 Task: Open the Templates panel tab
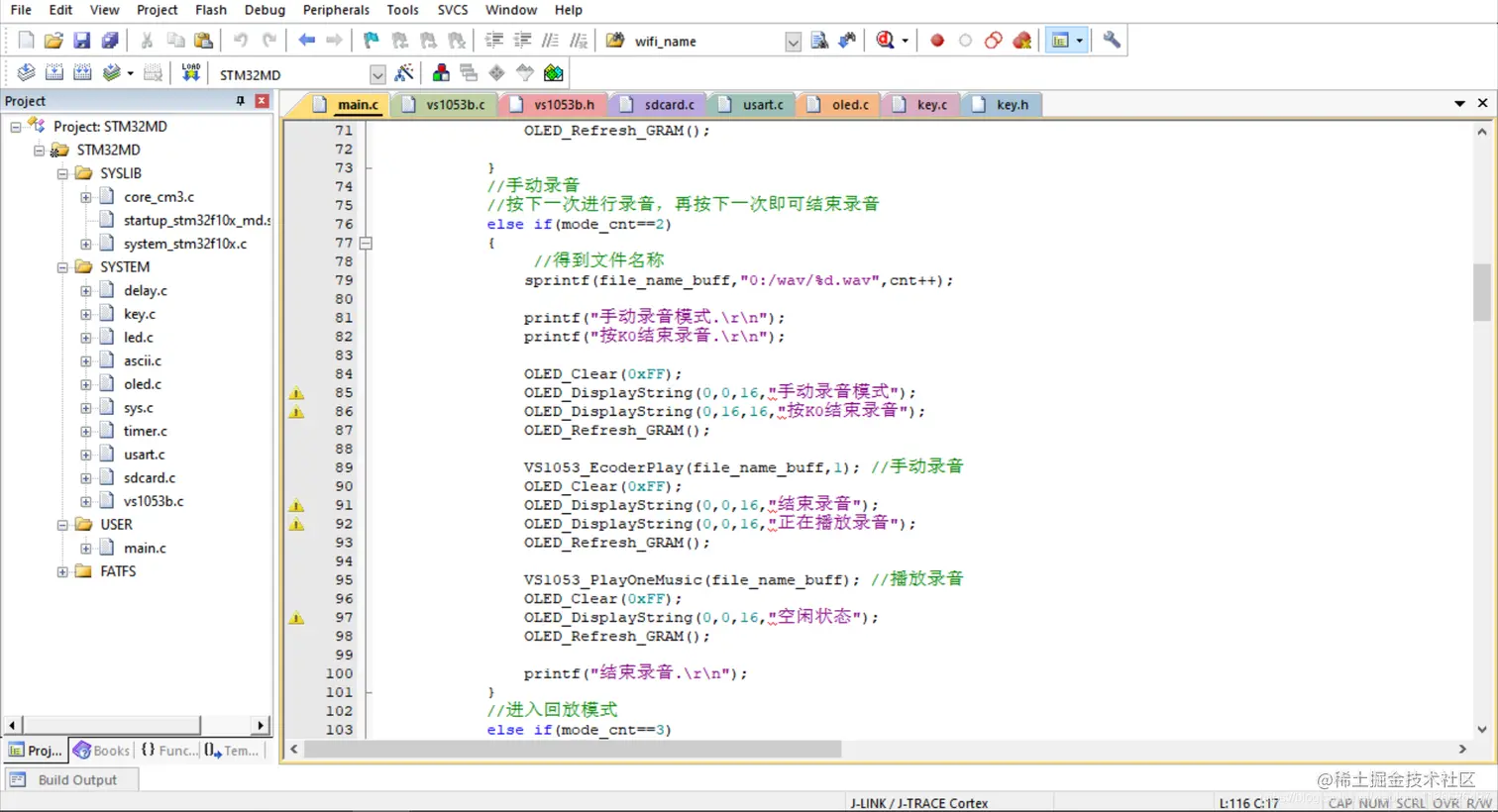click(x=232, y=751)
